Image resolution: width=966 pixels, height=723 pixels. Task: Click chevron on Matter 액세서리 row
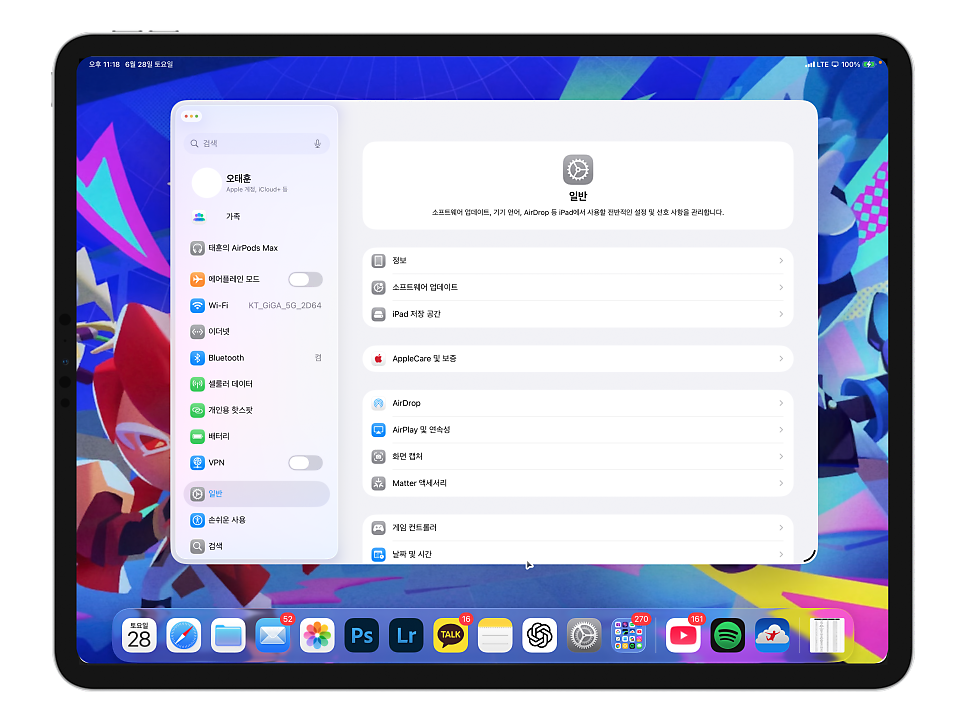(781, 483)
